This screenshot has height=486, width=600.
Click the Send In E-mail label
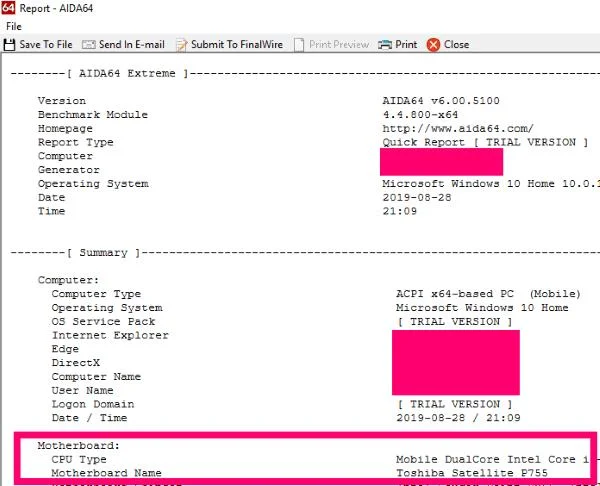[132, 44]
